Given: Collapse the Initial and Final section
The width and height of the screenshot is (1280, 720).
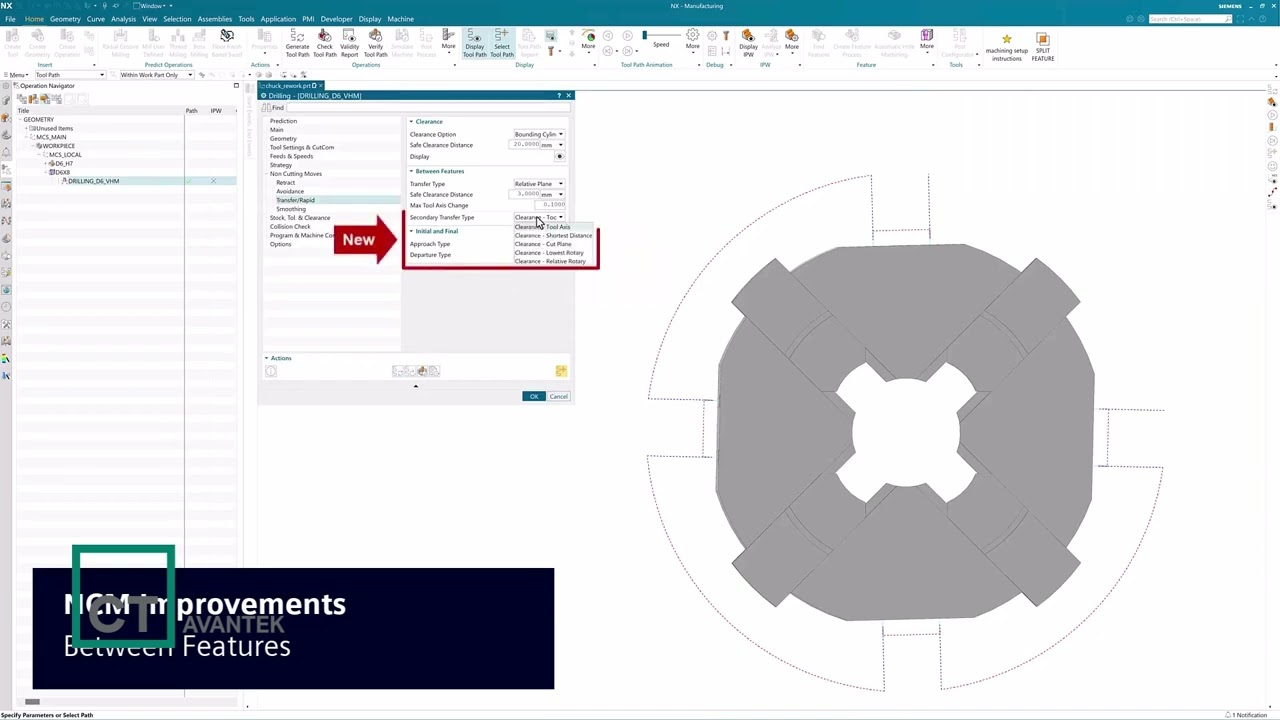Looking at the screenshot, I should point(411,231).
